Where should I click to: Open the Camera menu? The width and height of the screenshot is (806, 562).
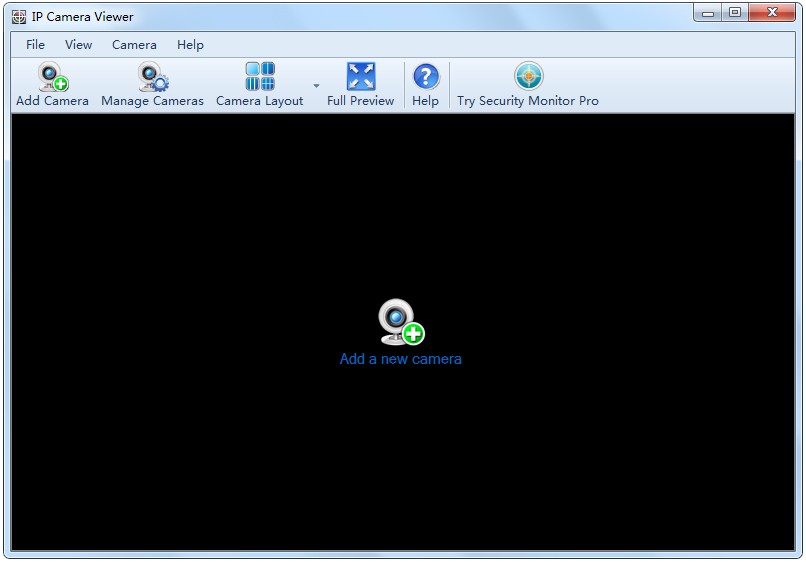134,44
